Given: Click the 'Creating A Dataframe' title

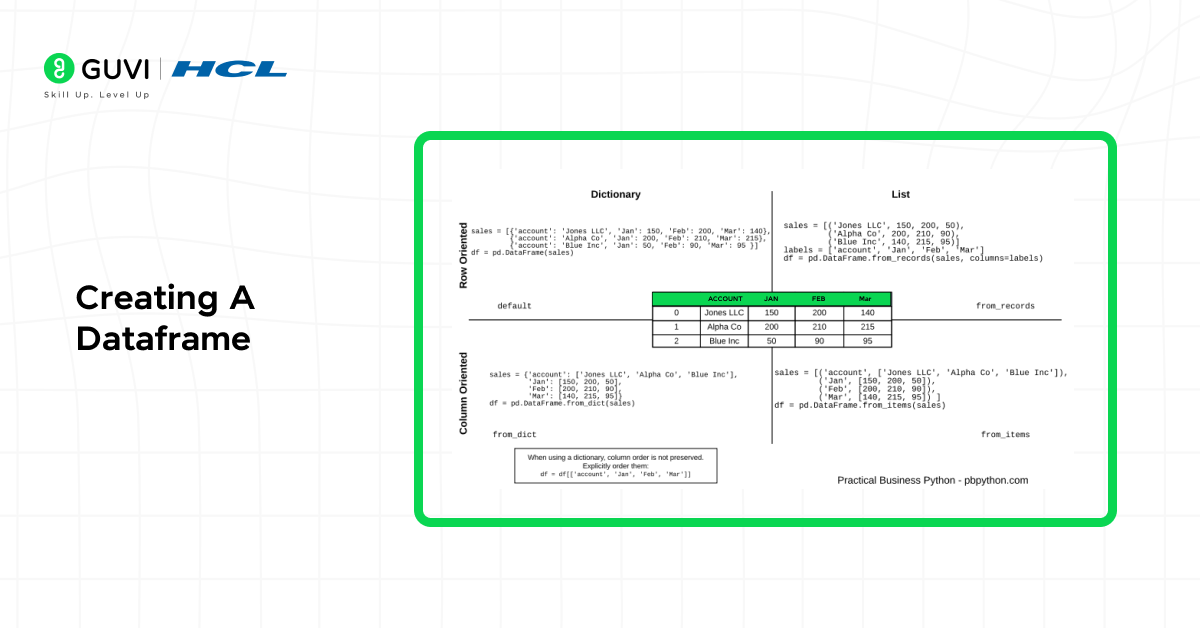Looking at the screenshot, I should click(x=165, y=320).
